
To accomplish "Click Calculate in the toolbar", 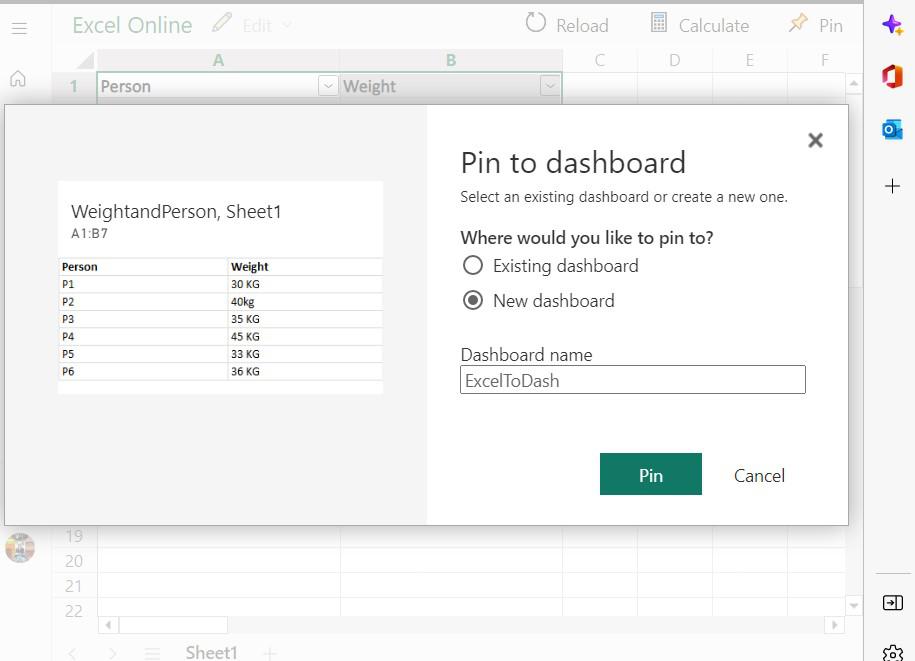I will pos(700,25).
